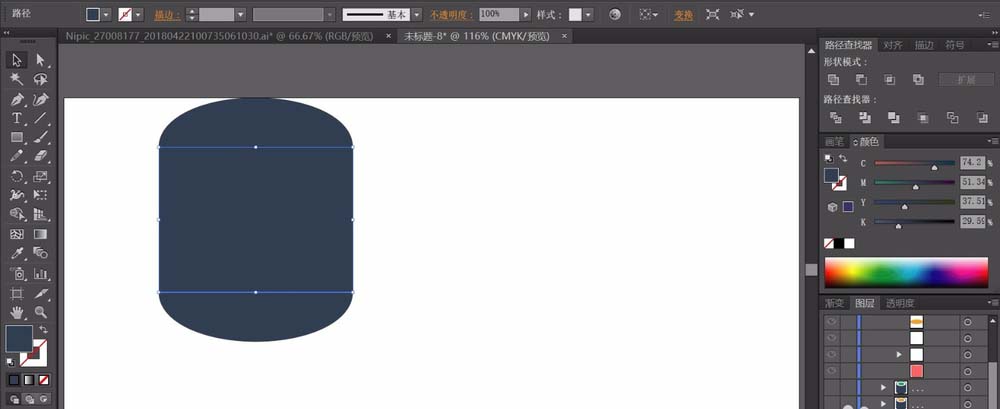
Task: Click the Exclude shape mode icon
Action: coord(918,80)
